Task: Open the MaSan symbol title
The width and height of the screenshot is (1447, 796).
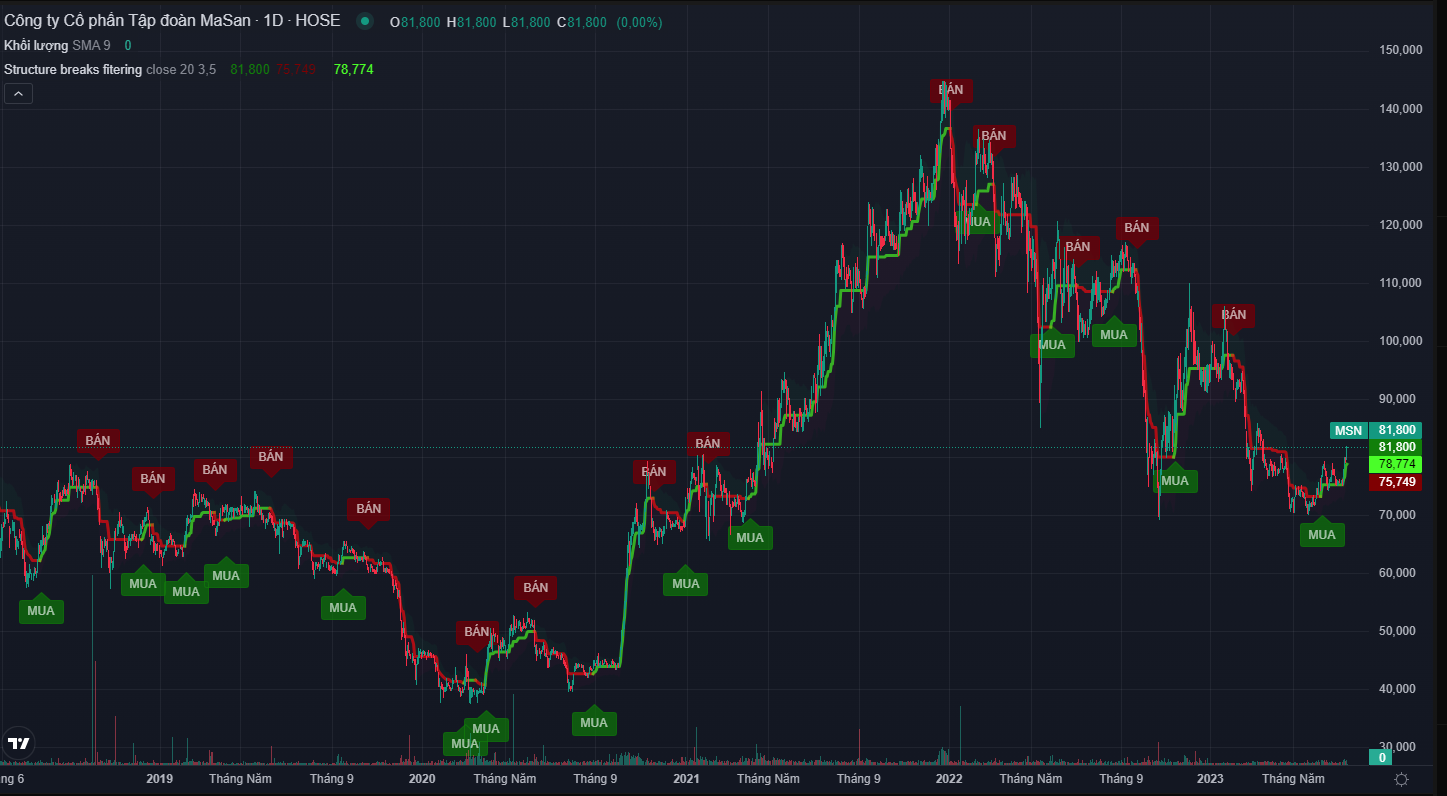Action: [173, 21]
